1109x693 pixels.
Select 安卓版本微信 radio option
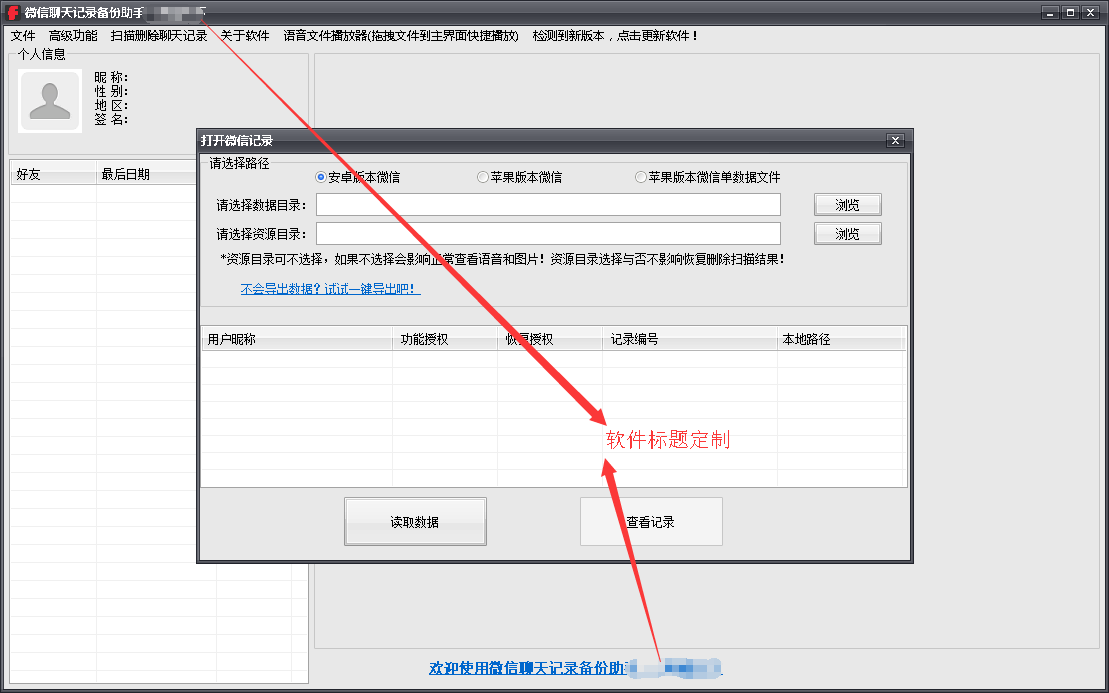tap(321, 177)
